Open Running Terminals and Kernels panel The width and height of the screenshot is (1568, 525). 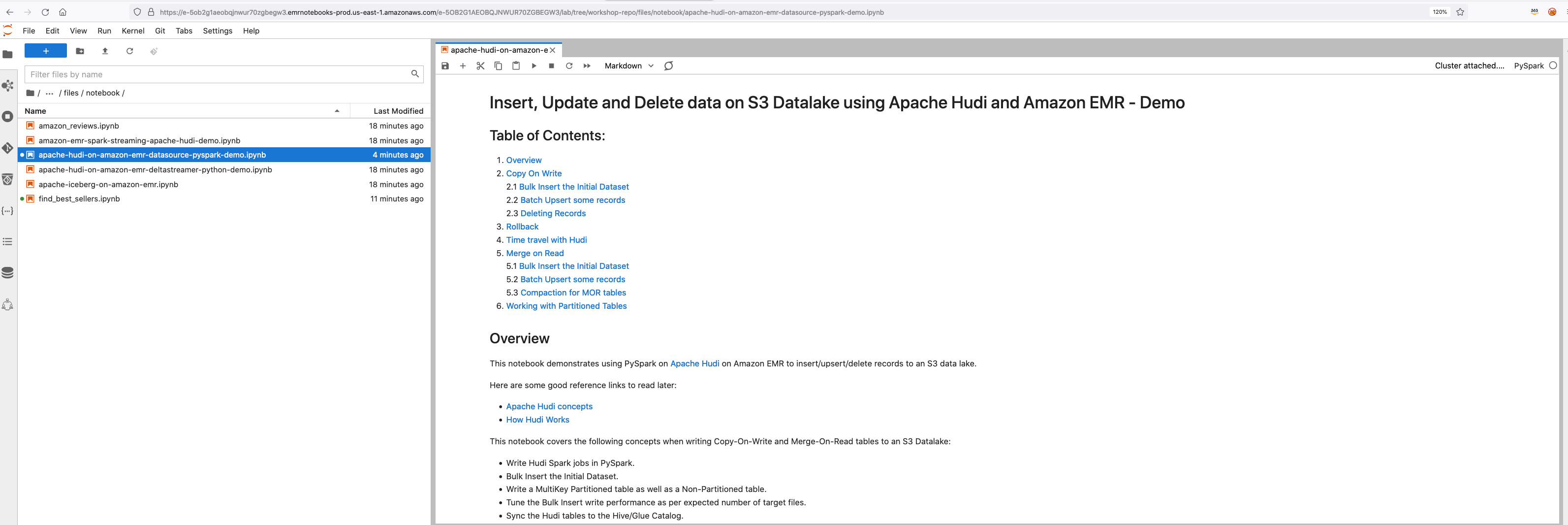pyautogui.click(x=8, y=116)
